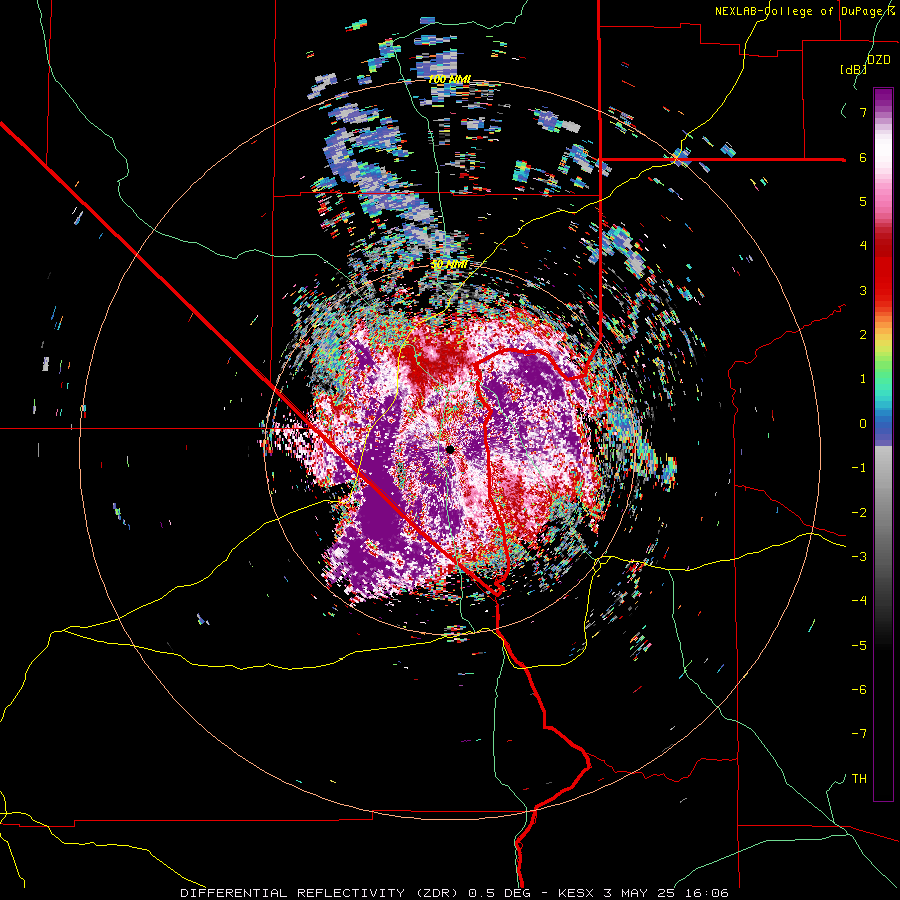Click the '0.5 DEG' elevation text

click(x=501, y=893)
